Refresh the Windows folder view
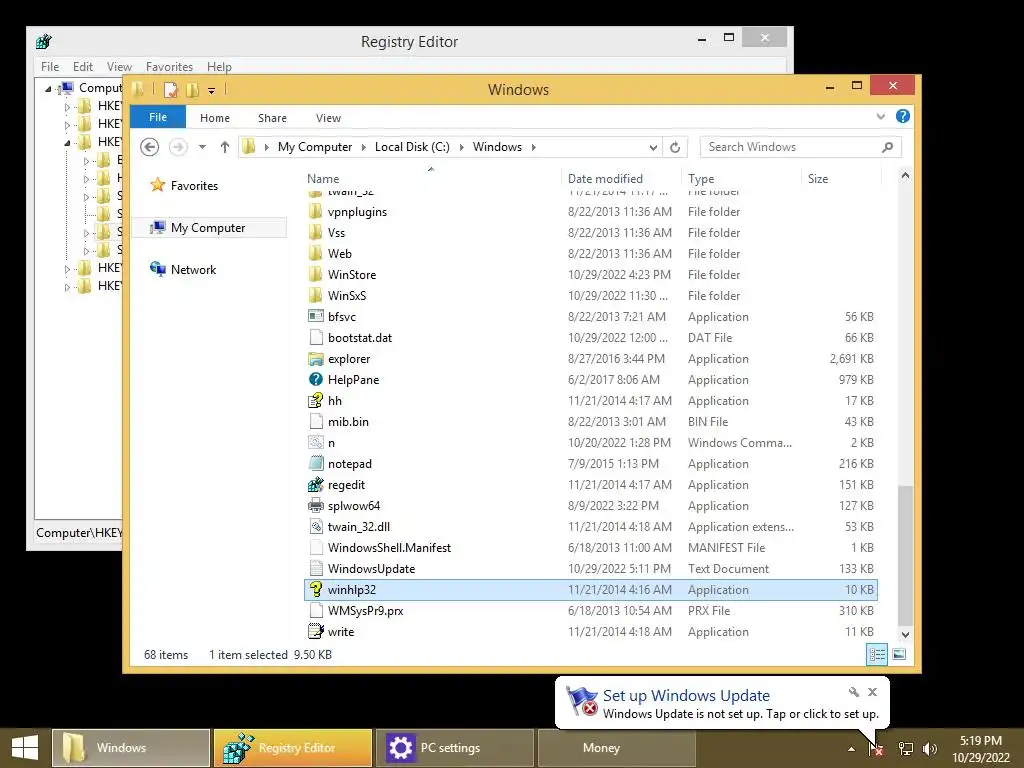1024x768 pixels. (x=675, y=147)
